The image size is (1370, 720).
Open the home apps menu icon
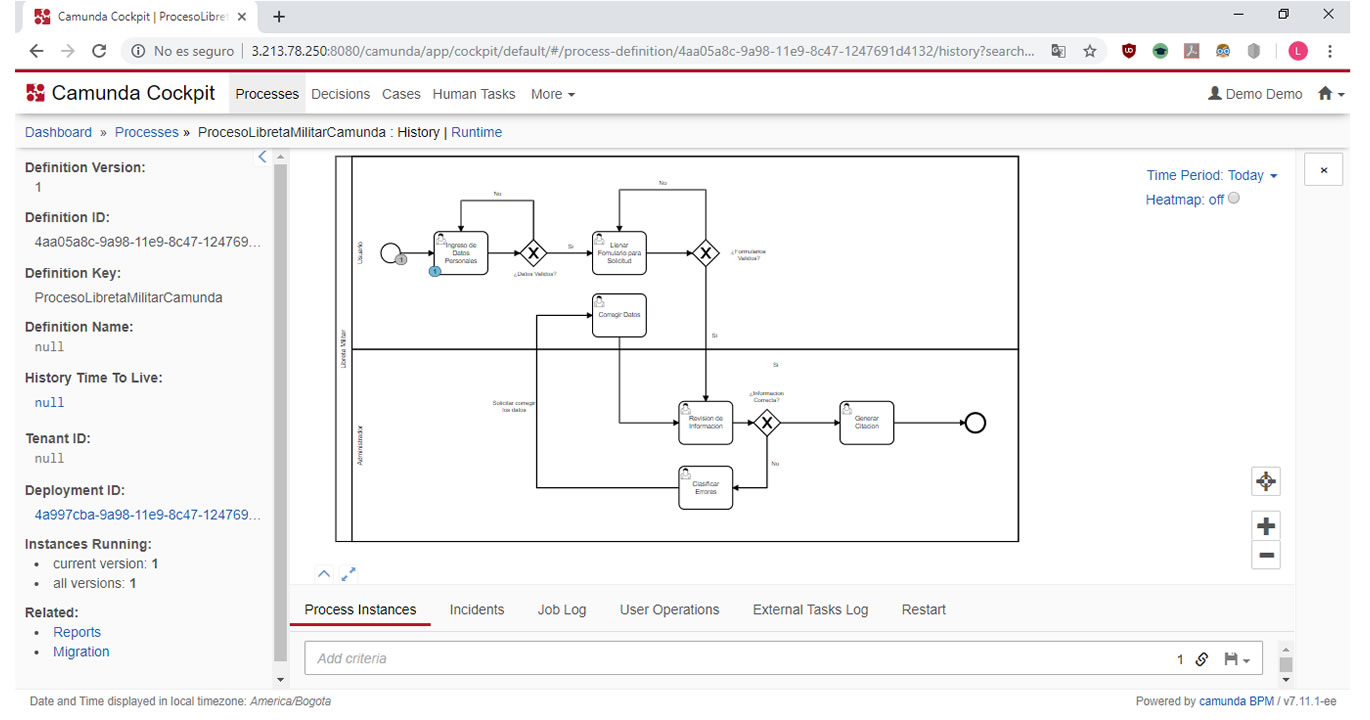pyautogui.click(x=1330, y=93)
